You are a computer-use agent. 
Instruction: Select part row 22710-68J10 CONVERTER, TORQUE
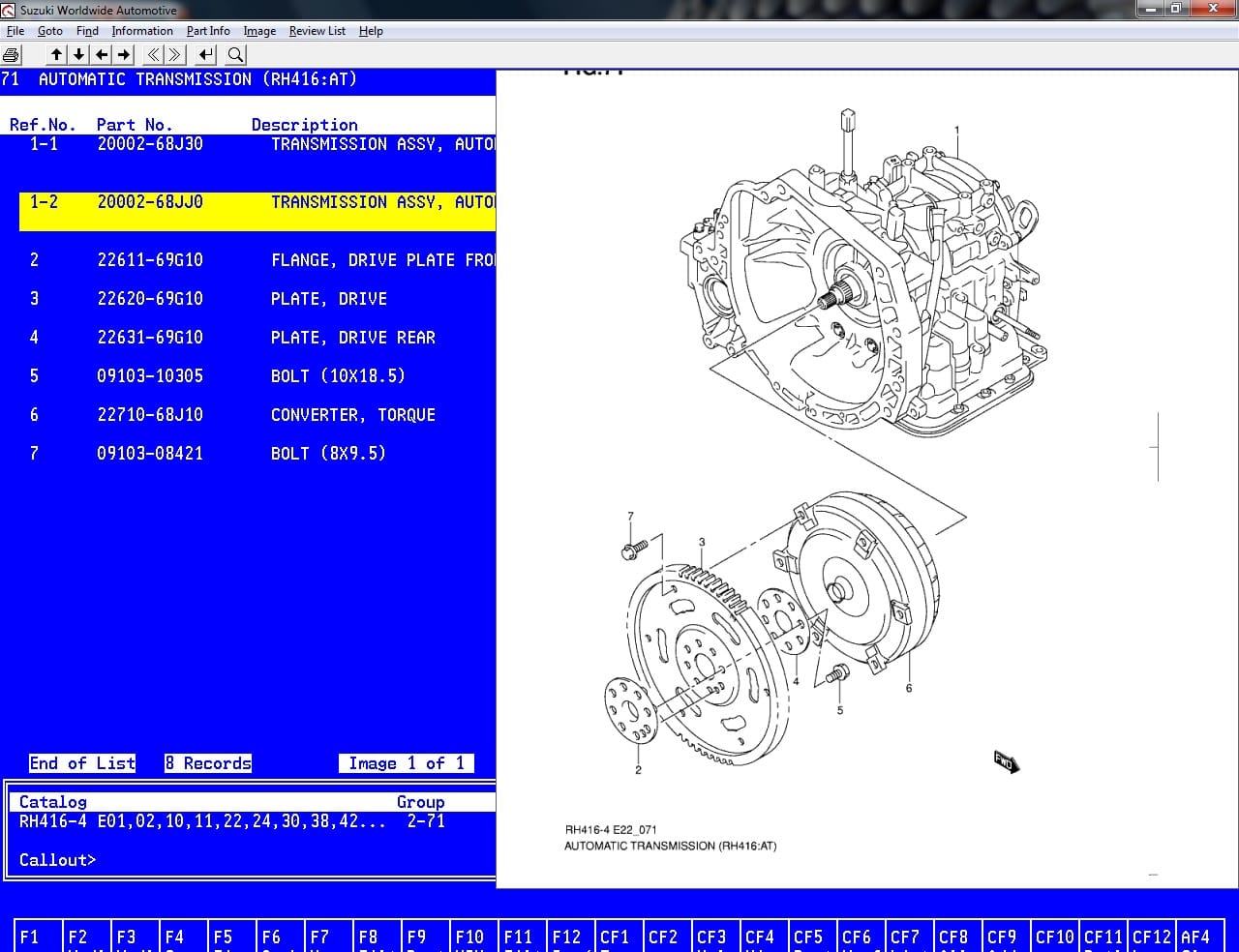[x=257, y=415]
